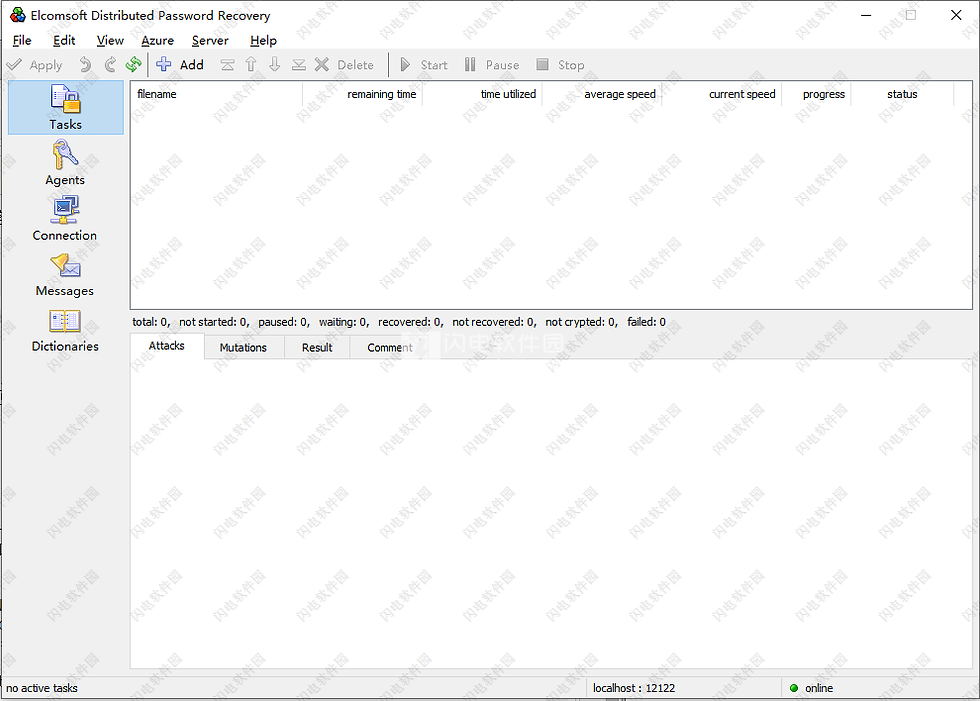The width and height of the screenshot is (980, 701).
Task: Add a new task with Add button
Action: pos(180,65)
